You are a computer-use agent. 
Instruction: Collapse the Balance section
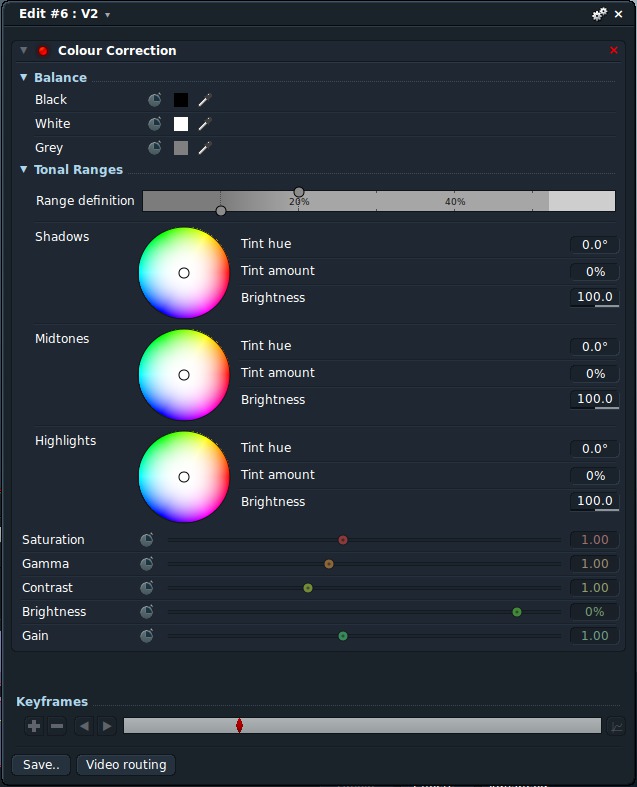(x=24, y=78)
